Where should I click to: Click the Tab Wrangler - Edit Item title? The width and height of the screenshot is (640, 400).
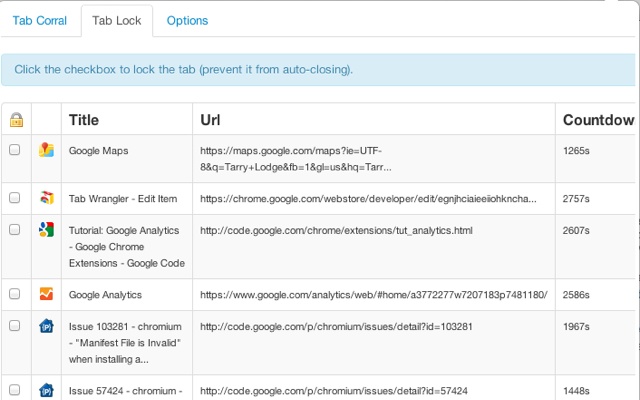pos(123,199)
